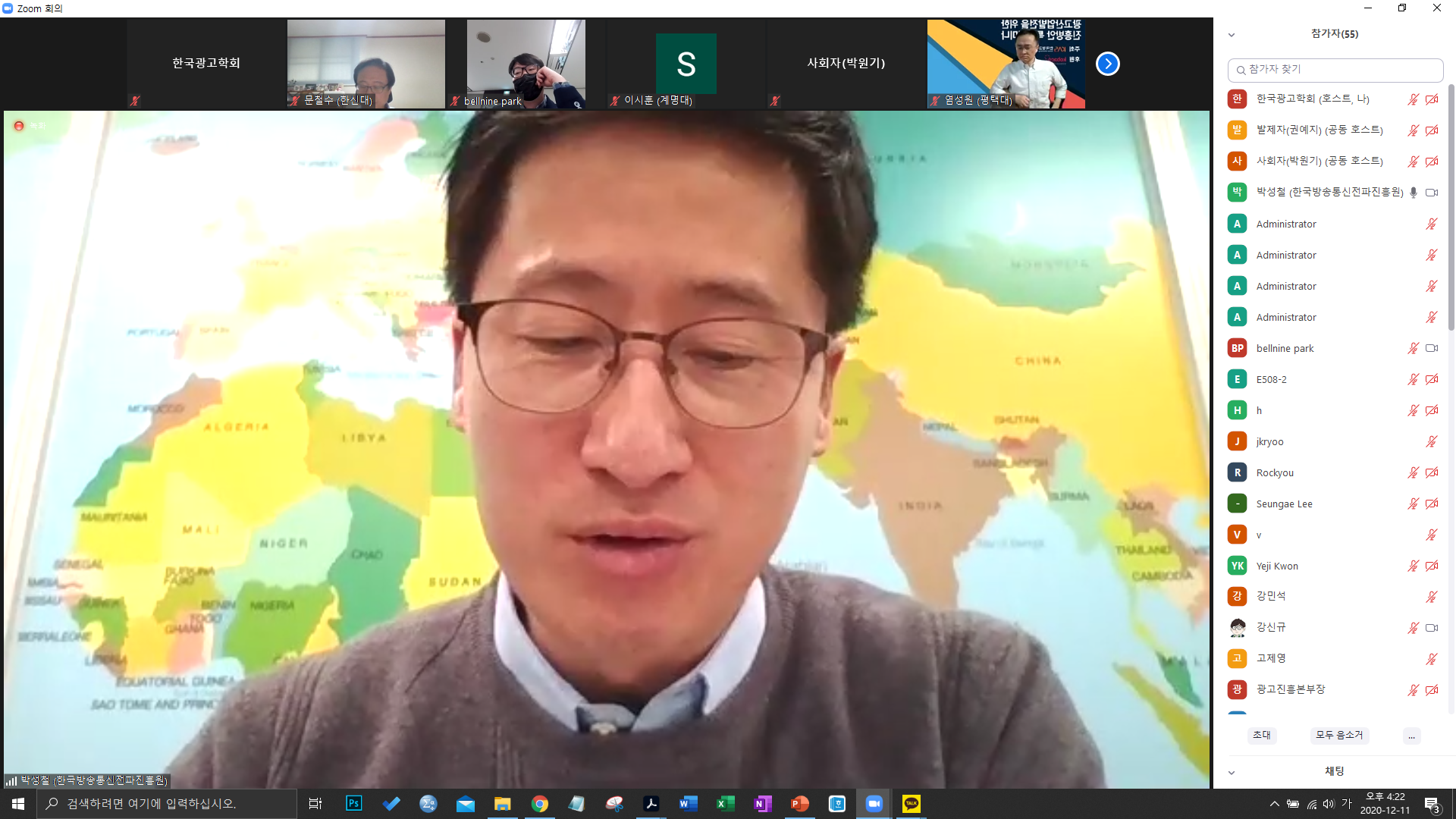Select participant h in list
Image resolution: width=1456 pixels, height=819 pixels.
(1335, 410)
